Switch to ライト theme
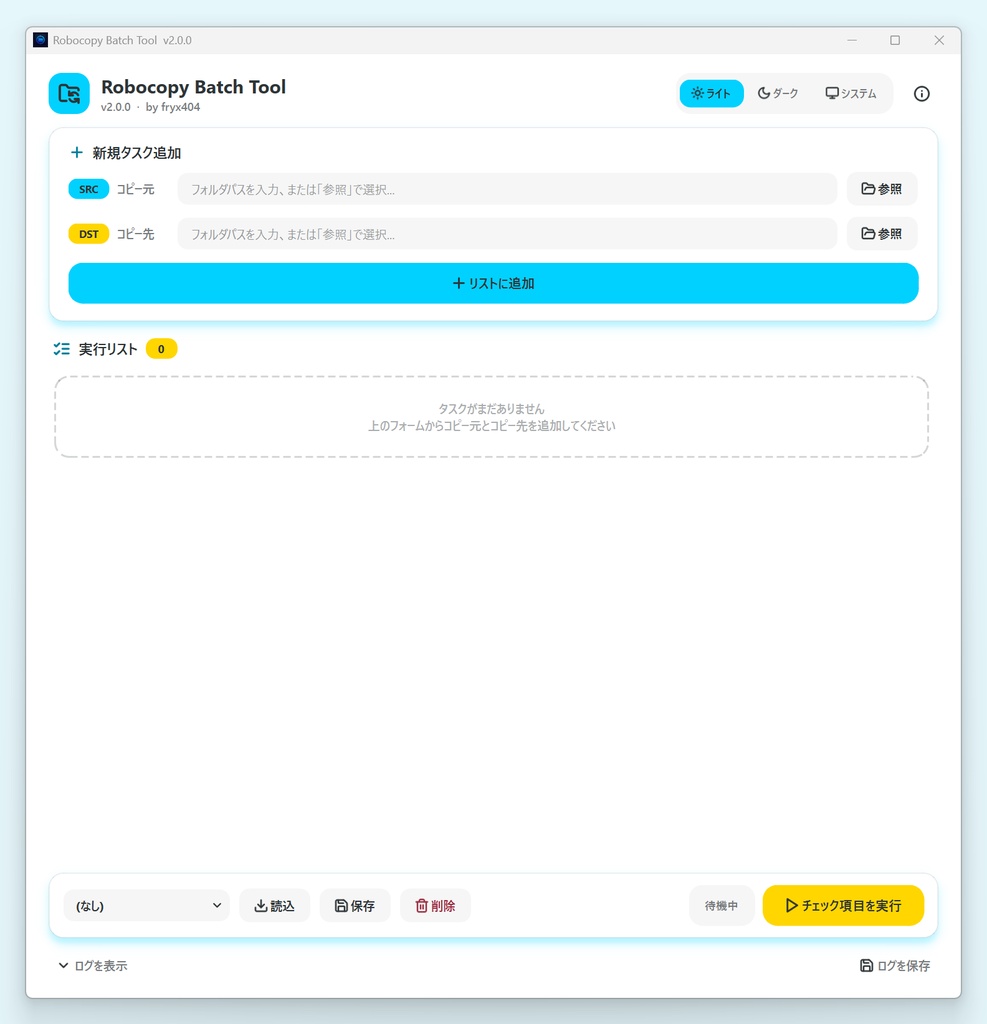 click(x=711, y=93)
